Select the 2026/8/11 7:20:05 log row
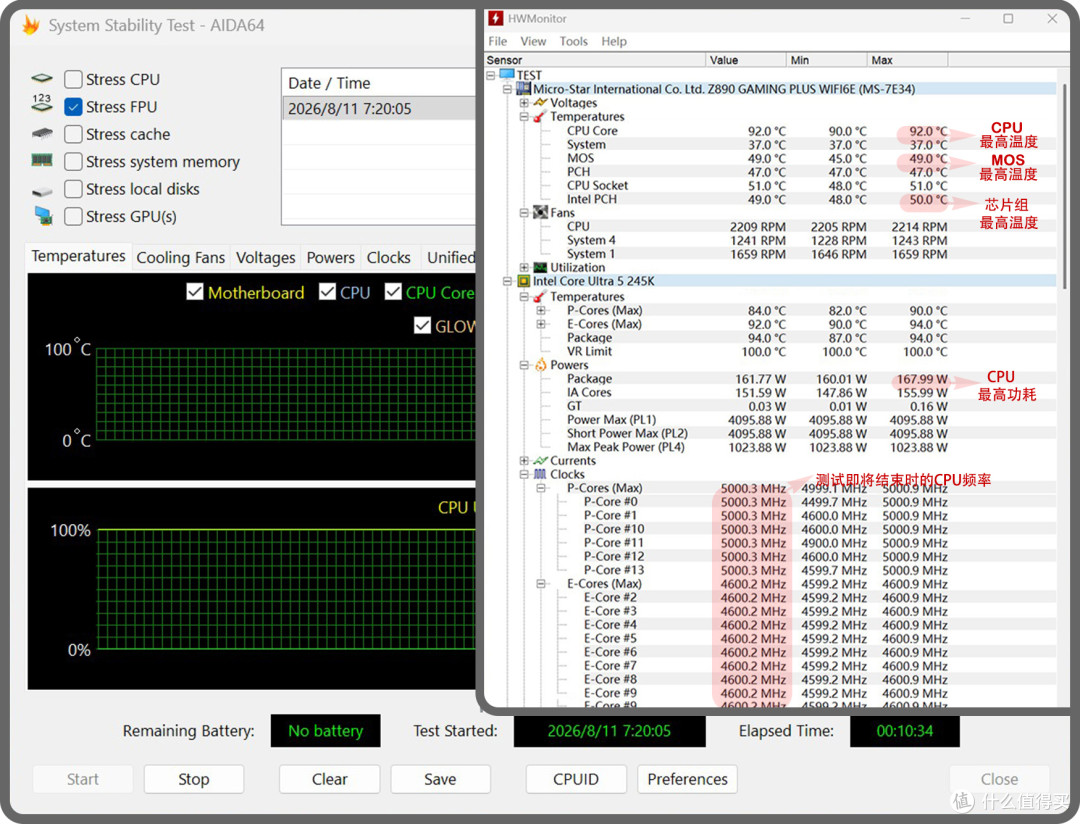 tap(378, 109)
